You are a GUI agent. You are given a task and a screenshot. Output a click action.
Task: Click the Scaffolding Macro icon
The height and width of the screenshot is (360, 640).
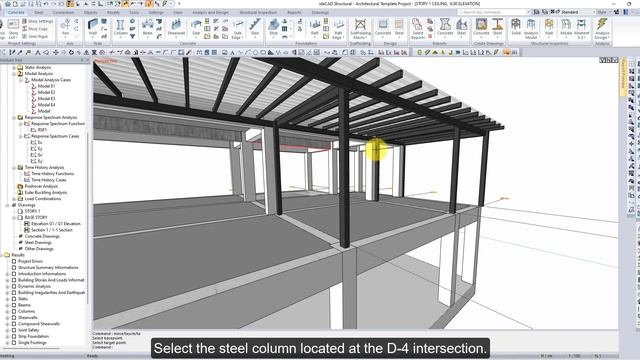(x=360, y=29)
